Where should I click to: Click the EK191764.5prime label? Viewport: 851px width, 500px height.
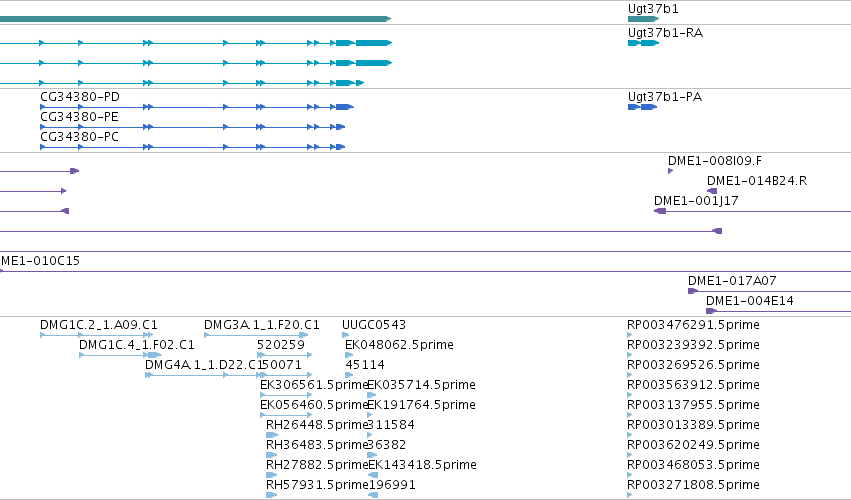pyautogui.click(x=421, y=405)
